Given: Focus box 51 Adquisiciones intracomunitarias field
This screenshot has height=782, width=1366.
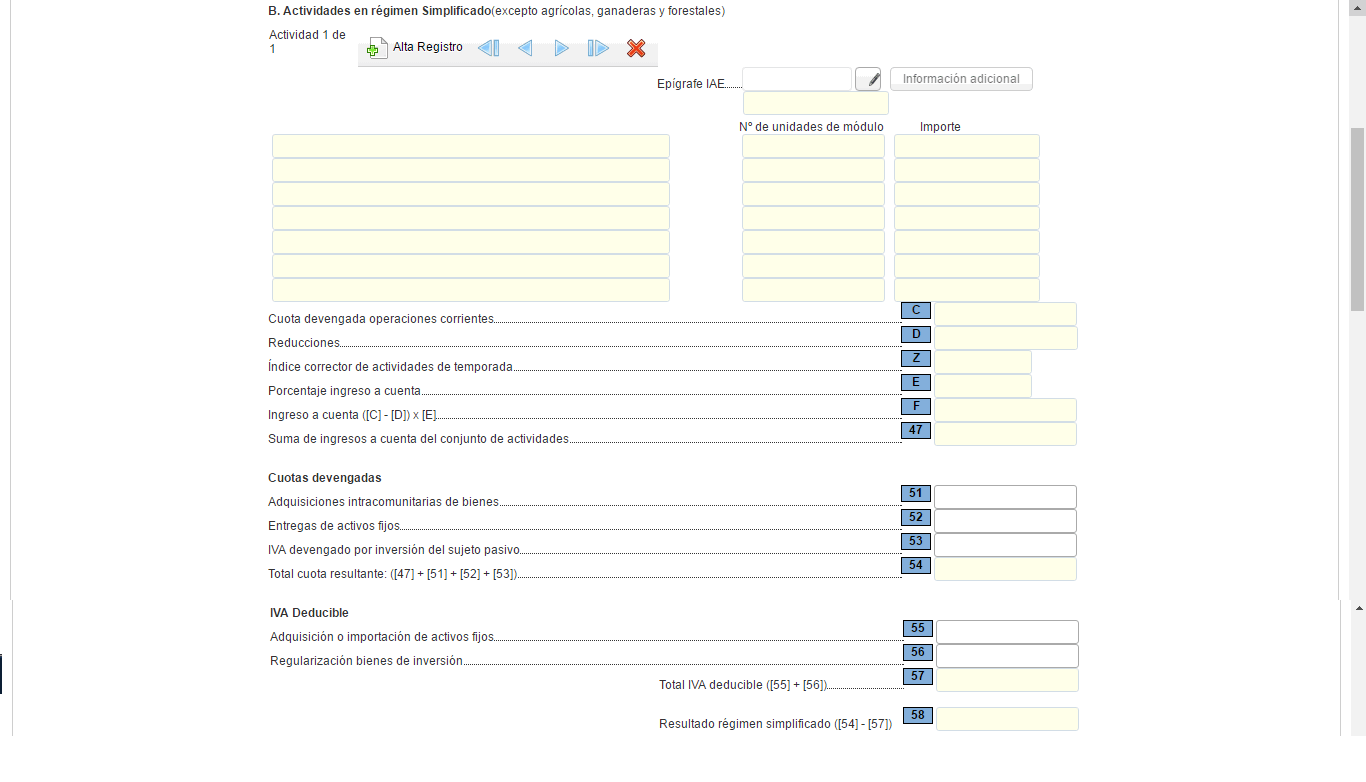Looking at the screenshot, I should coord(1005,497).
